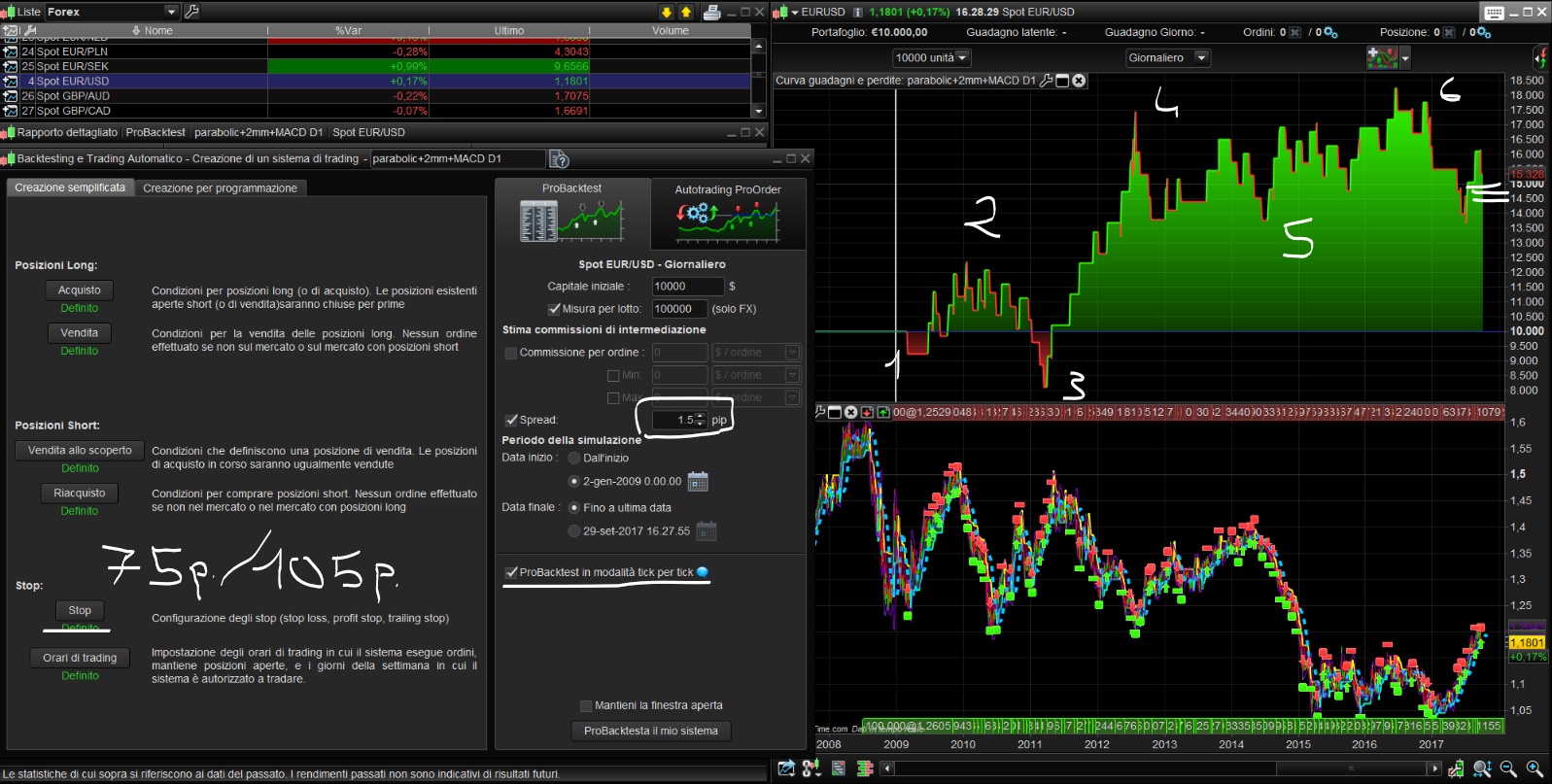Enable Commissione per ordine checkbox
Image resolution: width=1552 pixels, height=784 pixels.
[510, 353]
